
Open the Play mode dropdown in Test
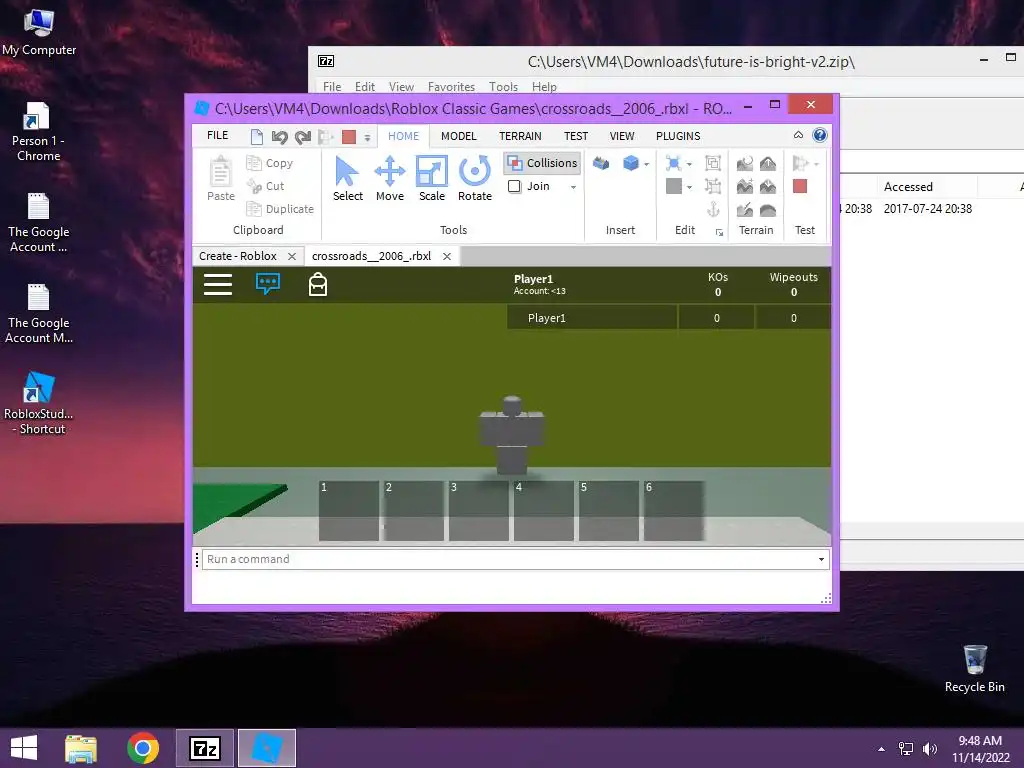816,164
